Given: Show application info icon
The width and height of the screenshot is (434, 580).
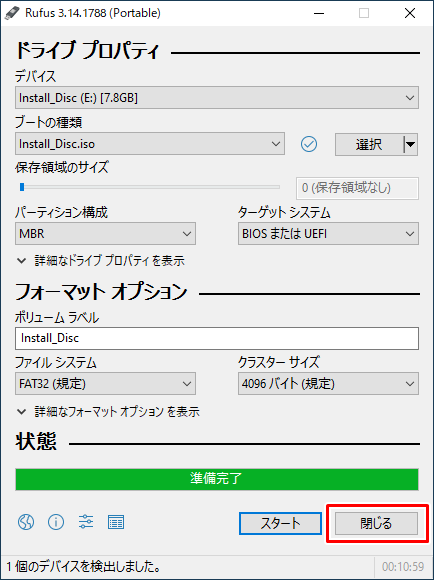Looking at the screenshot, I should (56, 522).
